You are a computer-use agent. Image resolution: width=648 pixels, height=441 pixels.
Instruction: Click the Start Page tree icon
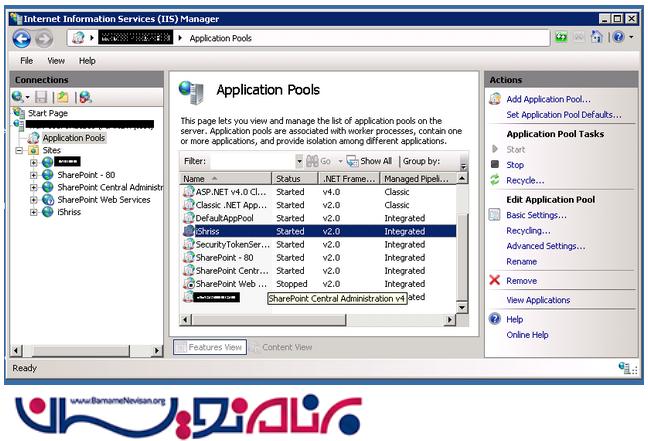(19, 112)
